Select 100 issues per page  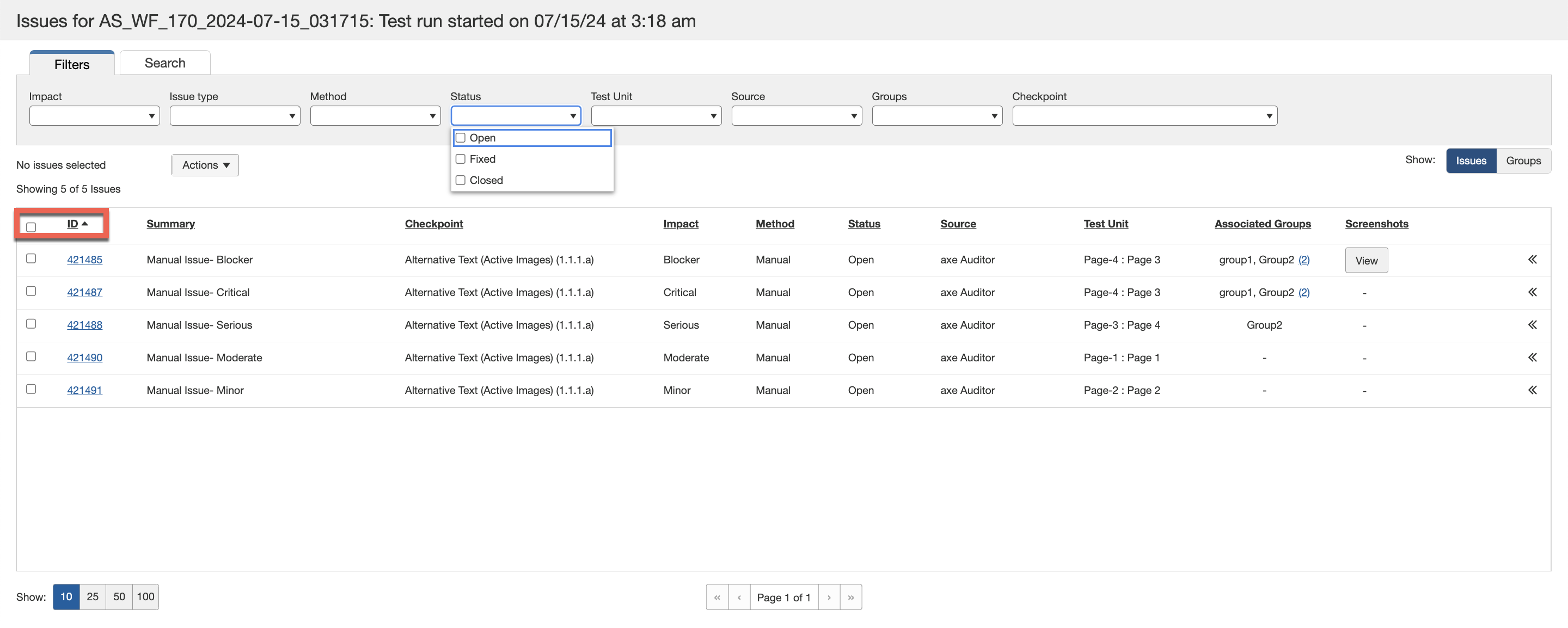pos(145,597)
